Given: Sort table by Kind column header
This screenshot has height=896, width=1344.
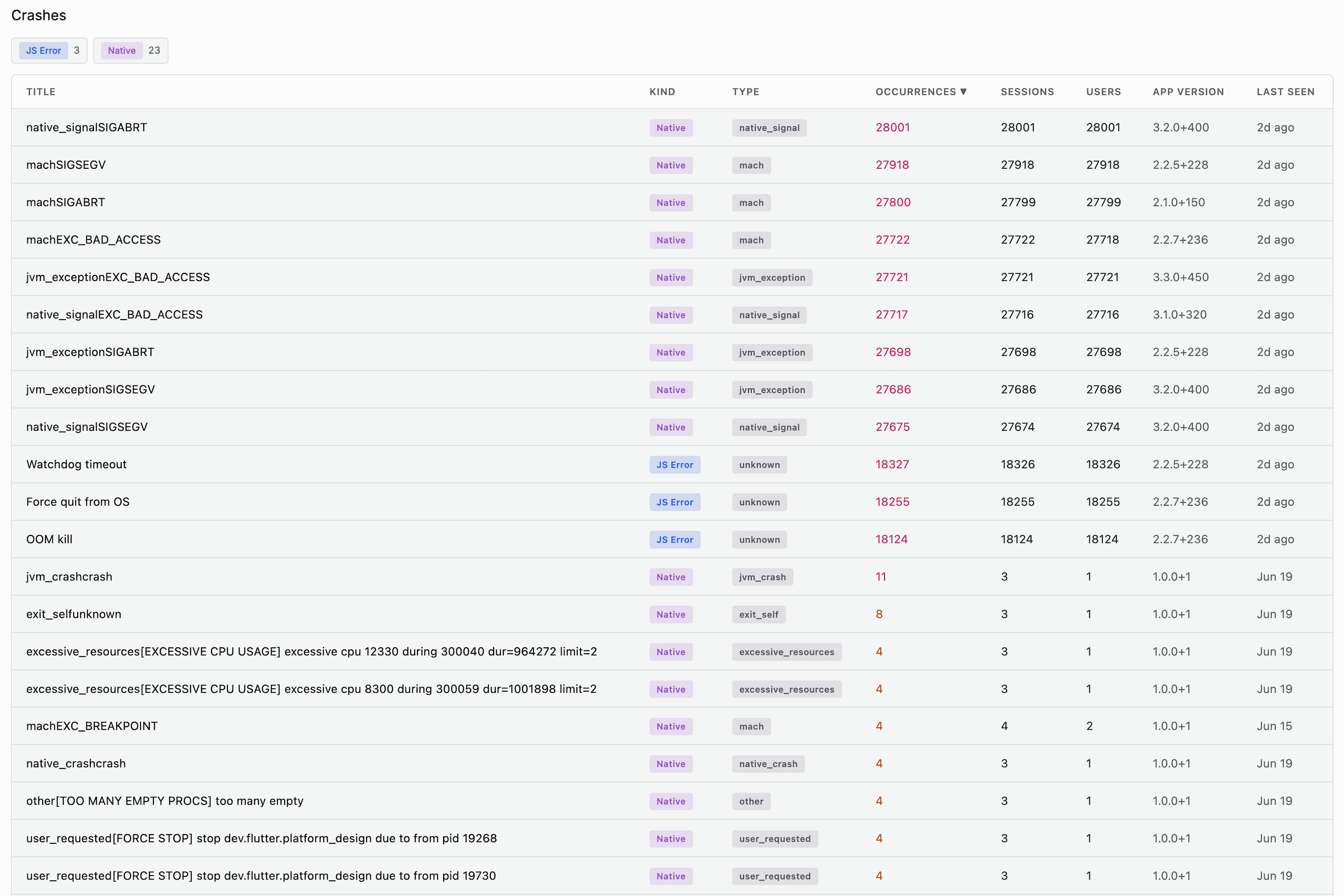Looking at the screenshot, I should (662, 92).
